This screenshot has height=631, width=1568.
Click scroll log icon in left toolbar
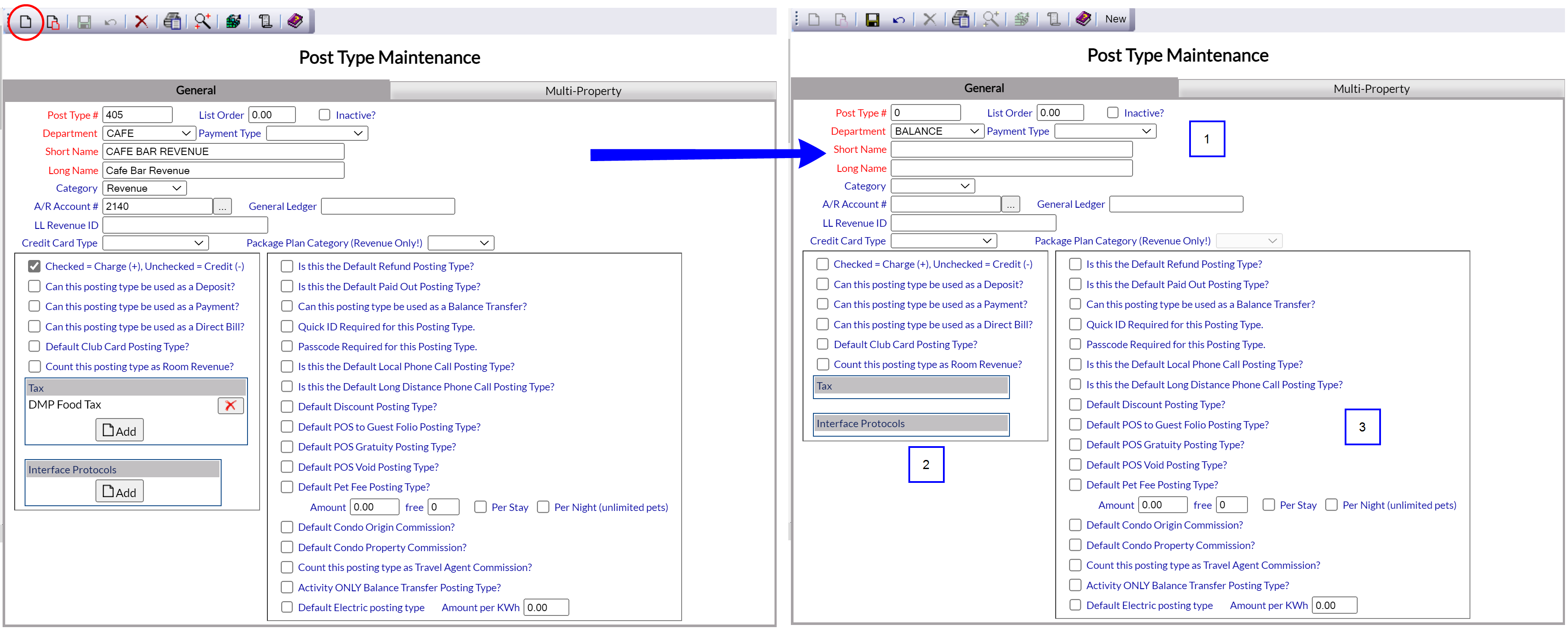265,22
